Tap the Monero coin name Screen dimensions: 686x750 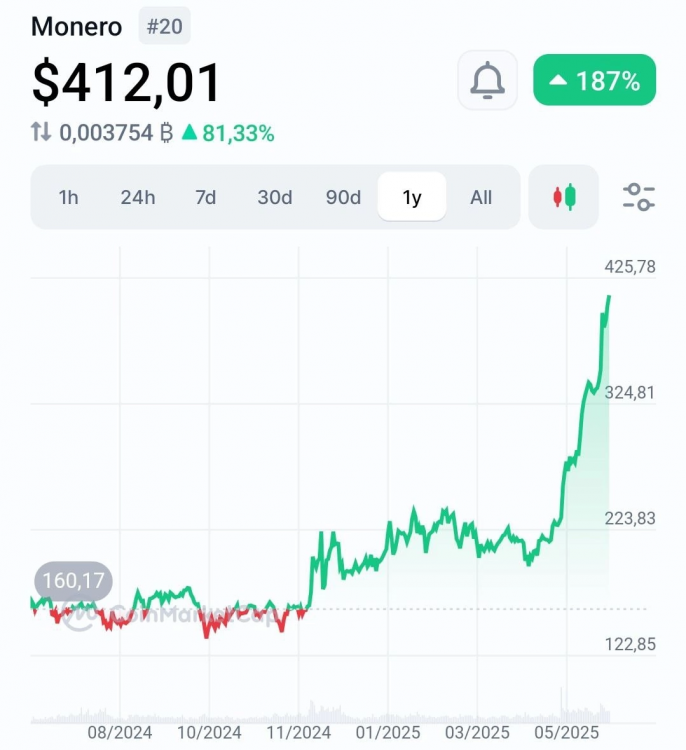click(77, 26)
